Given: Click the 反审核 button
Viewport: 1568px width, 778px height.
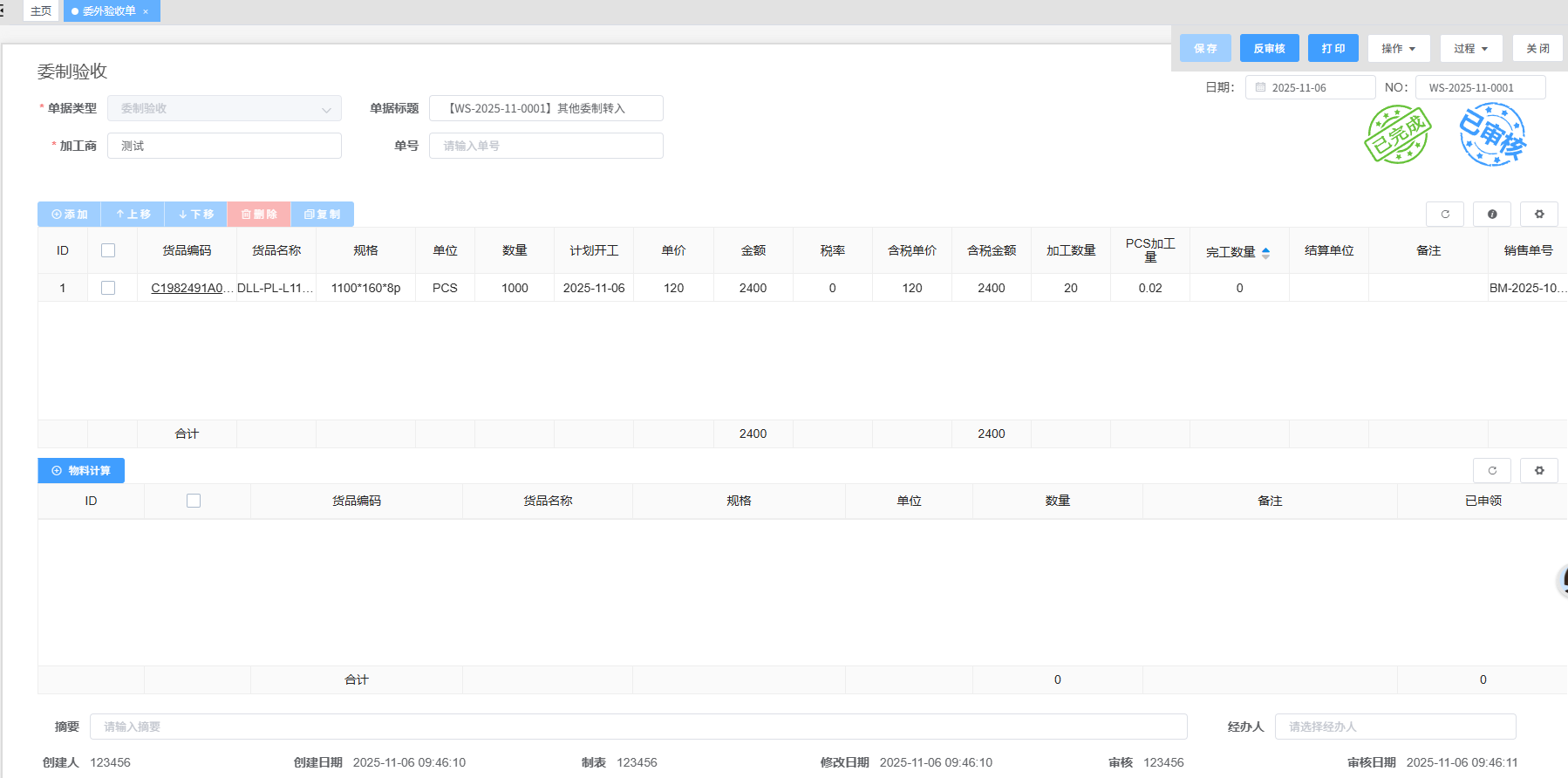Looking at the screenshot, I should click(1269, 48).
